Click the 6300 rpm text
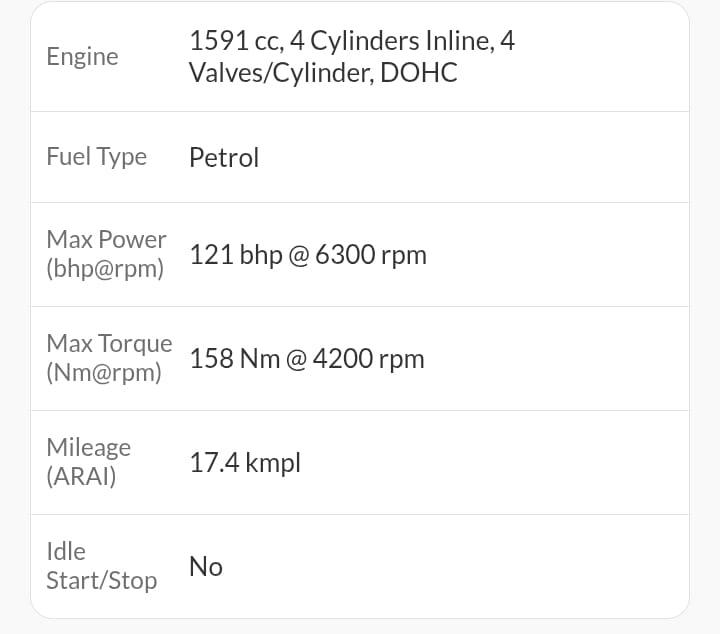This screenshot has height=634, width=720. point(371,255)
